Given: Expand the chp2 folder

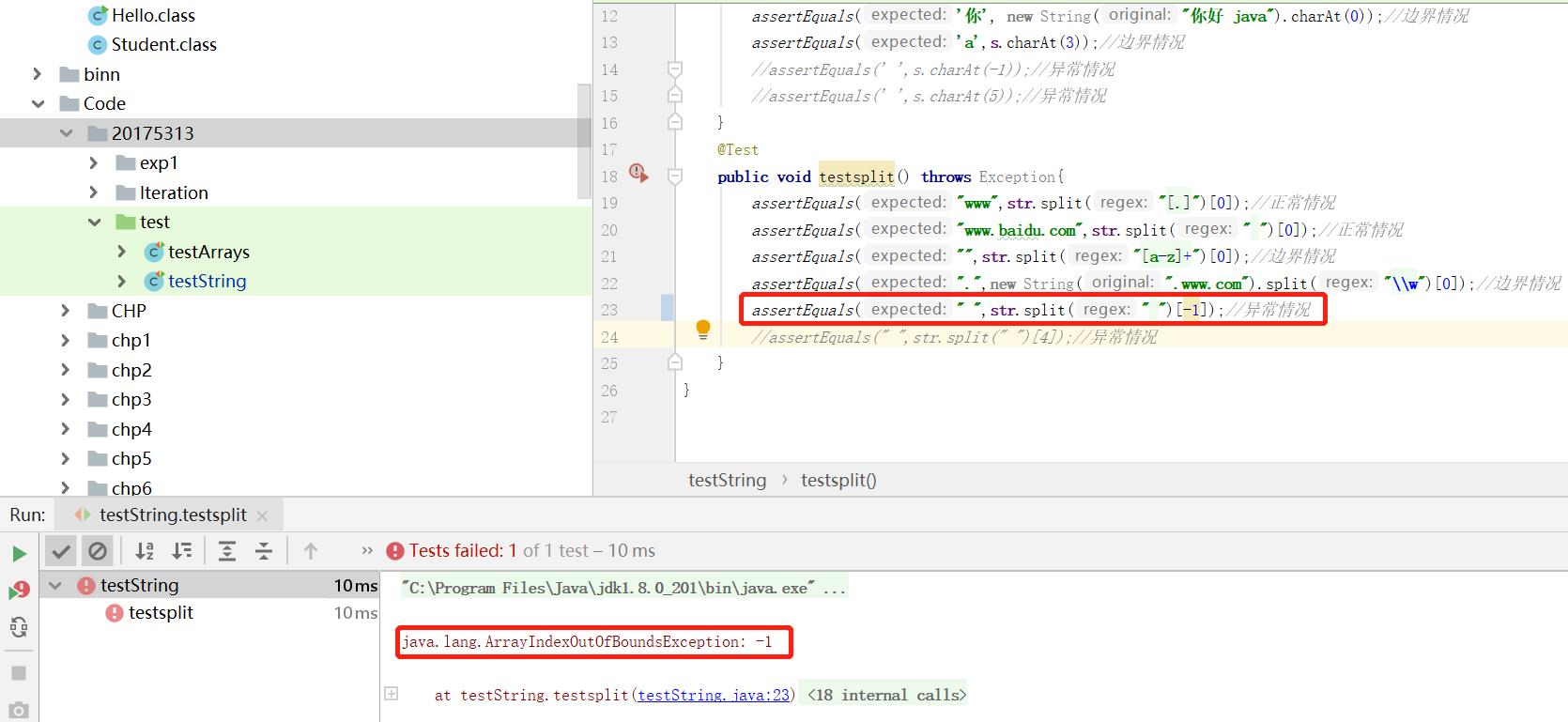Looking at the screenshot, I should [66, 370].
